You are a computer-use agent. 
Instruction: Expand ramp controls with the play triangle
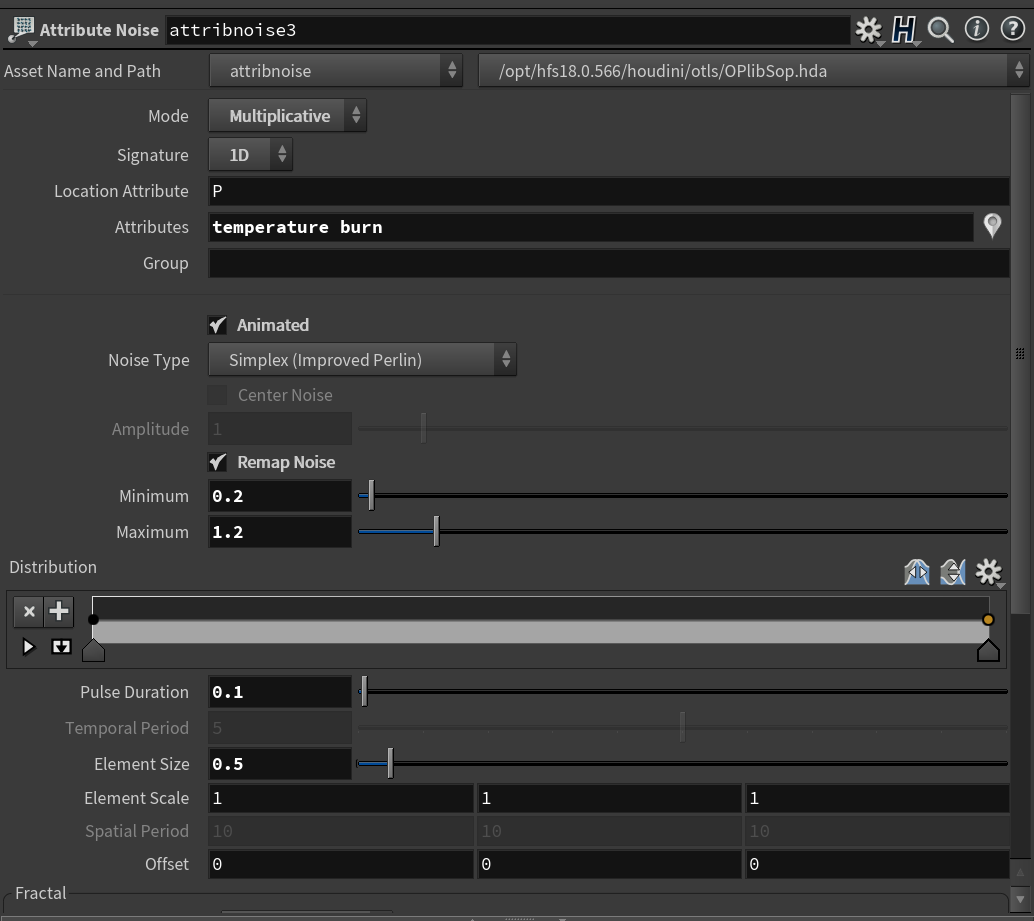[x=28, y=647]
